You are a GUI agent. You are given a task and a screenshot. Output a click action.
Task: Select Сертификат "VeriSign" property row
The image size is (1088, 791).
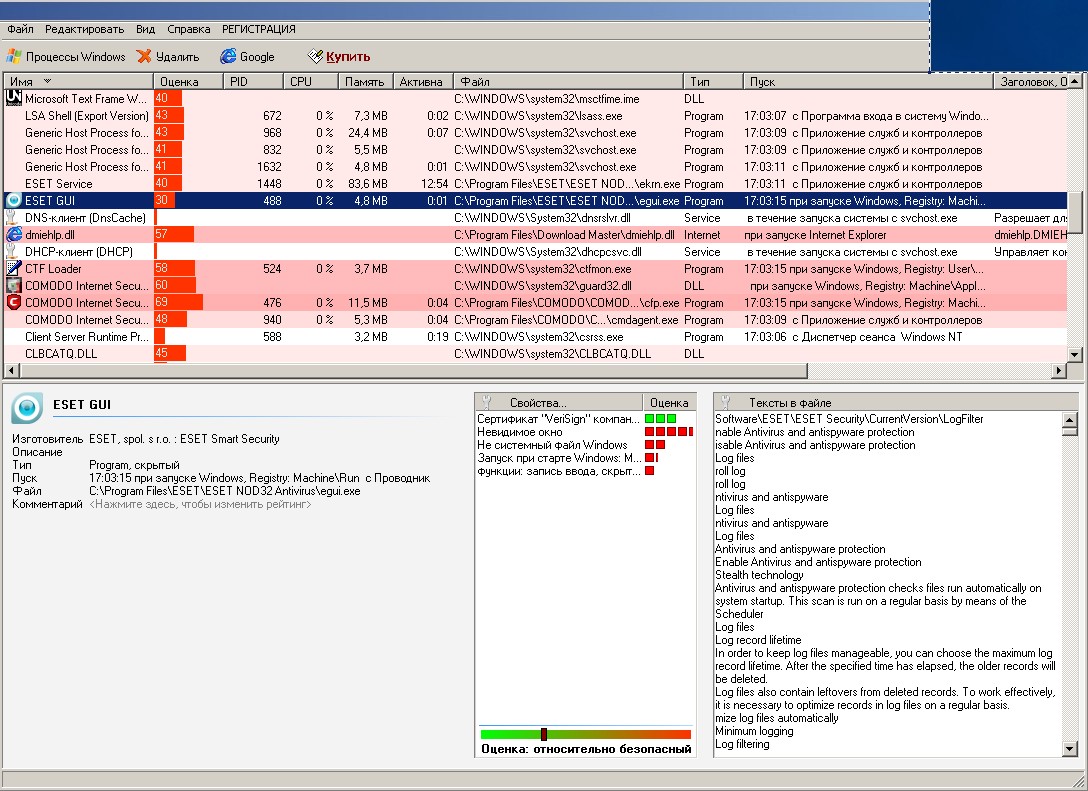pyautogui.click(x=585, y=419)
